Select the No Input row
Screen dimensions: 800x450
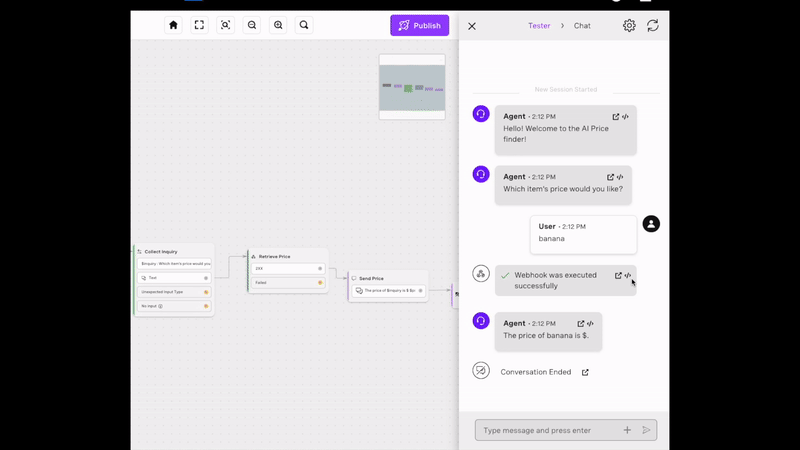point(174,306)
